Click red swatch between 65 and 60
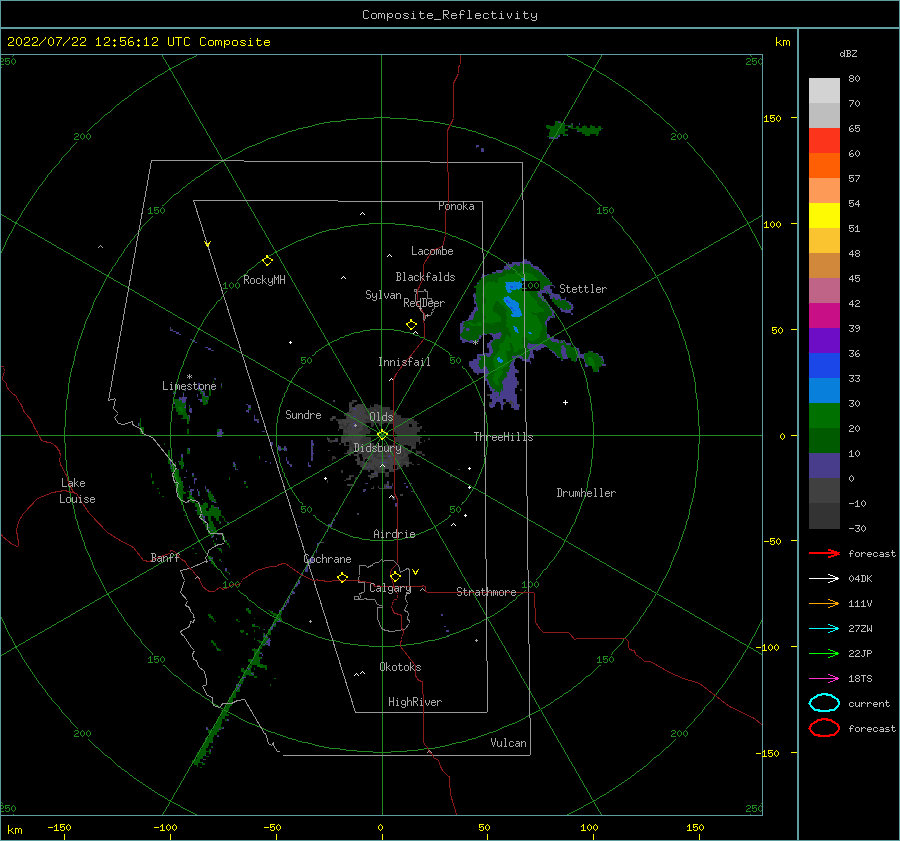The width and height of the screenshot is (900, 841). pyautogui.click(x=824, y=141)
